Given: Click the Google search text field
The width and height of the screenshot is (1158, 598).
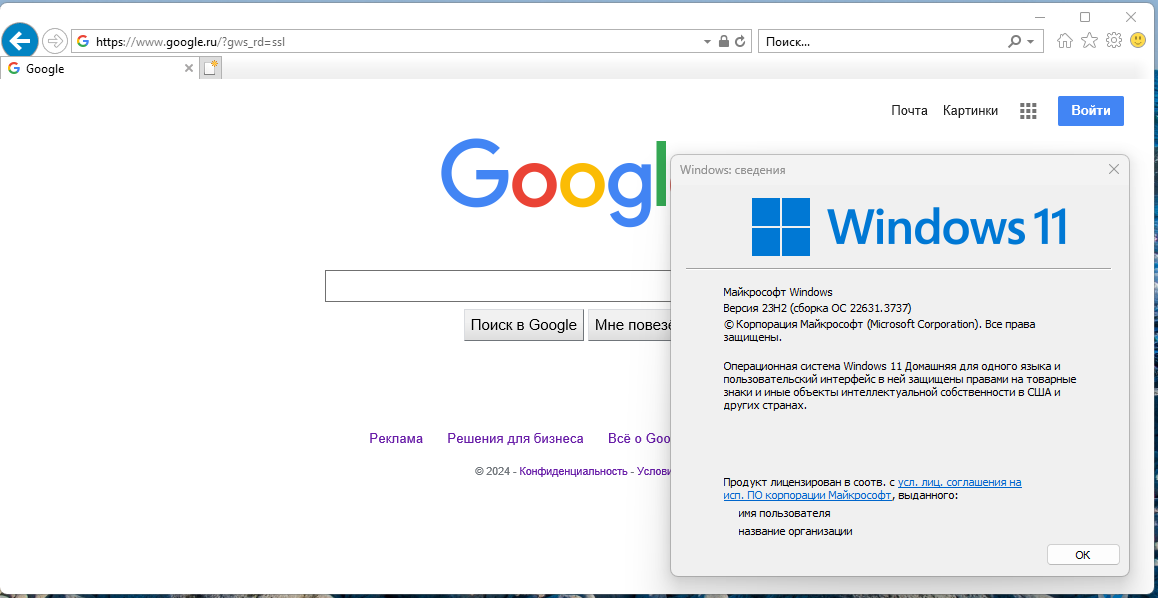Looking at the screenshot, I should click(x=498, y=286).
